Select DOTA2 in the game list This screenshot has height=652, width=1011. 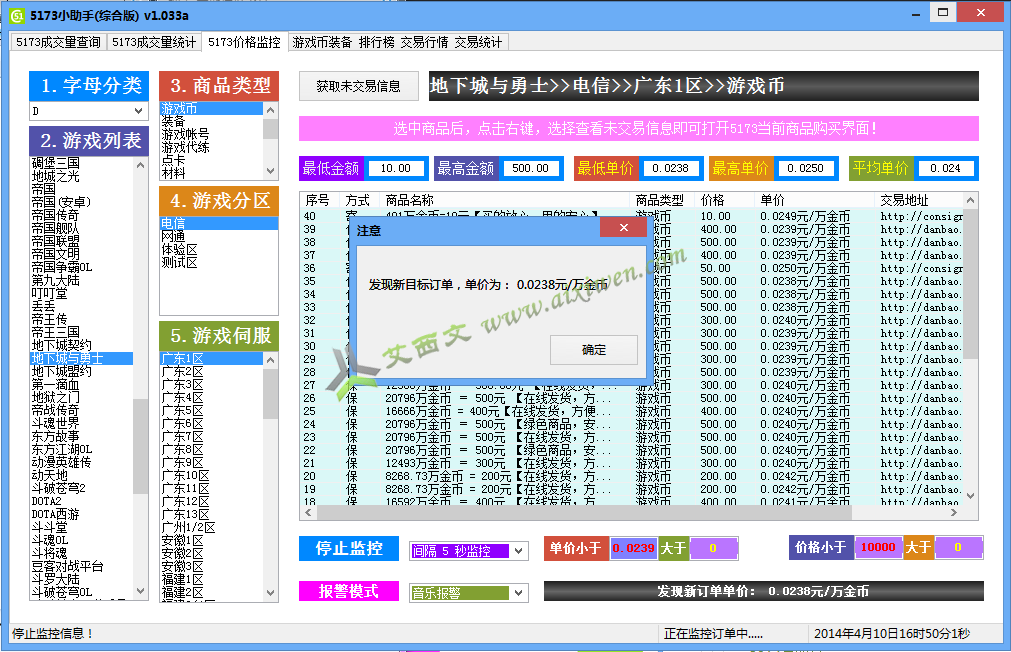coord(82,501)
